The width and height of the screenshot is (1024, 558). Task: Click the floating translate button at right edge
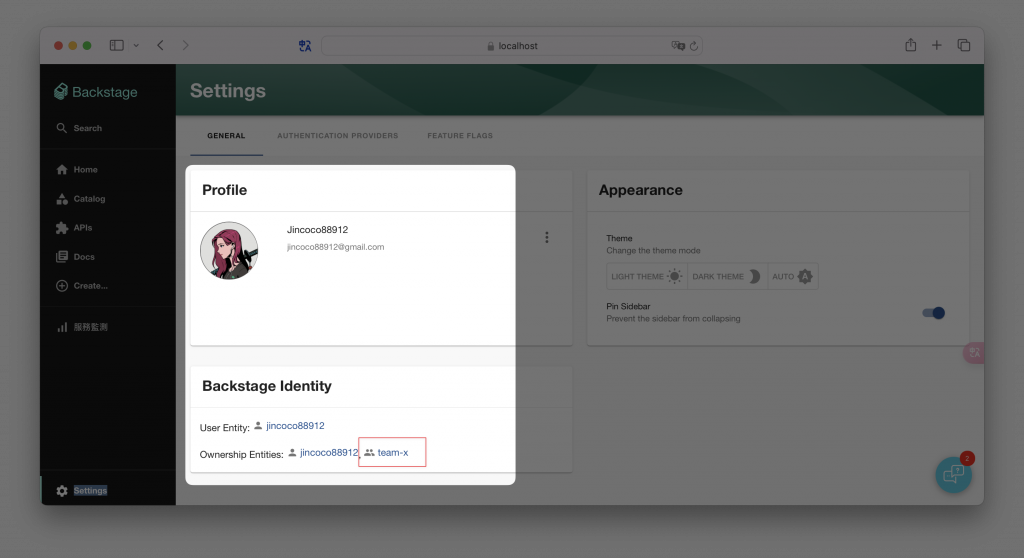(x=974, y=353)
